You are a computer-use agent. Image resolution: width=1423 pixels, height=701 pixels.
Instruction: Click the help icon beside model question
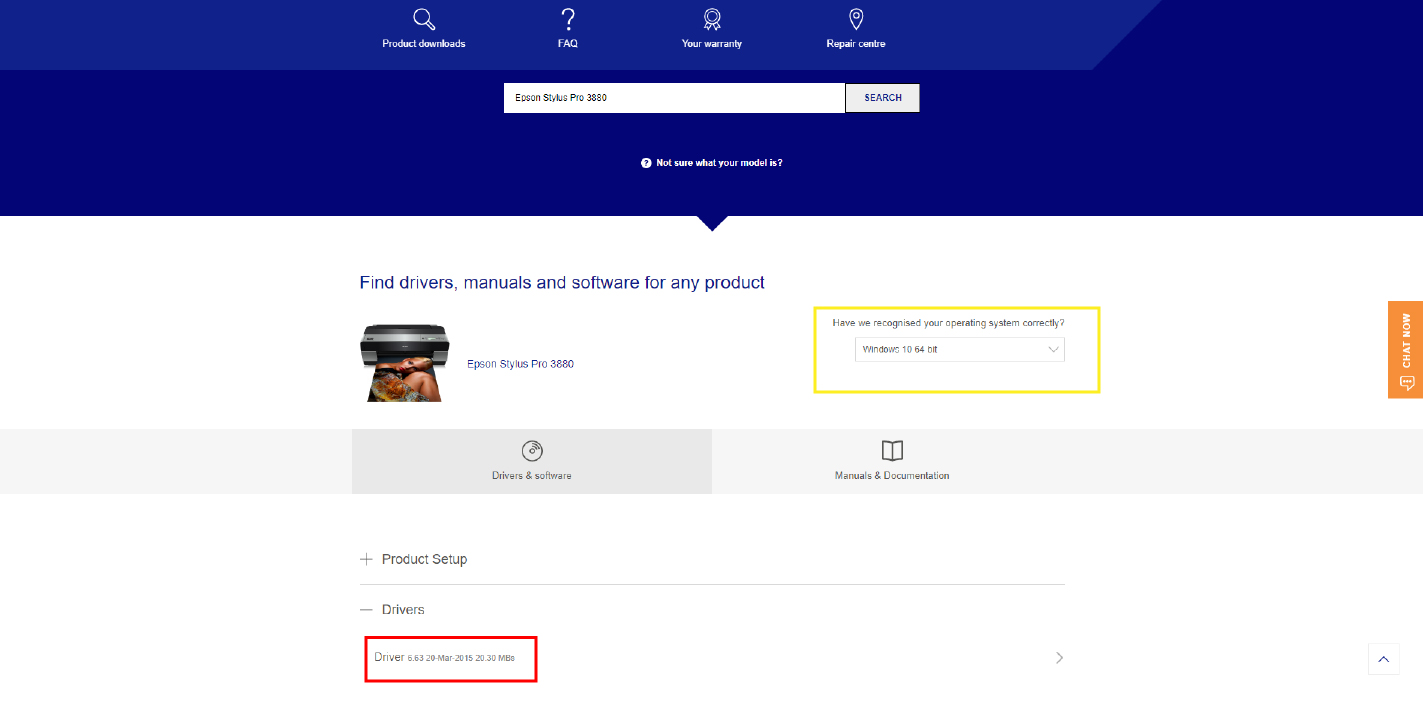tap(646, 162)
